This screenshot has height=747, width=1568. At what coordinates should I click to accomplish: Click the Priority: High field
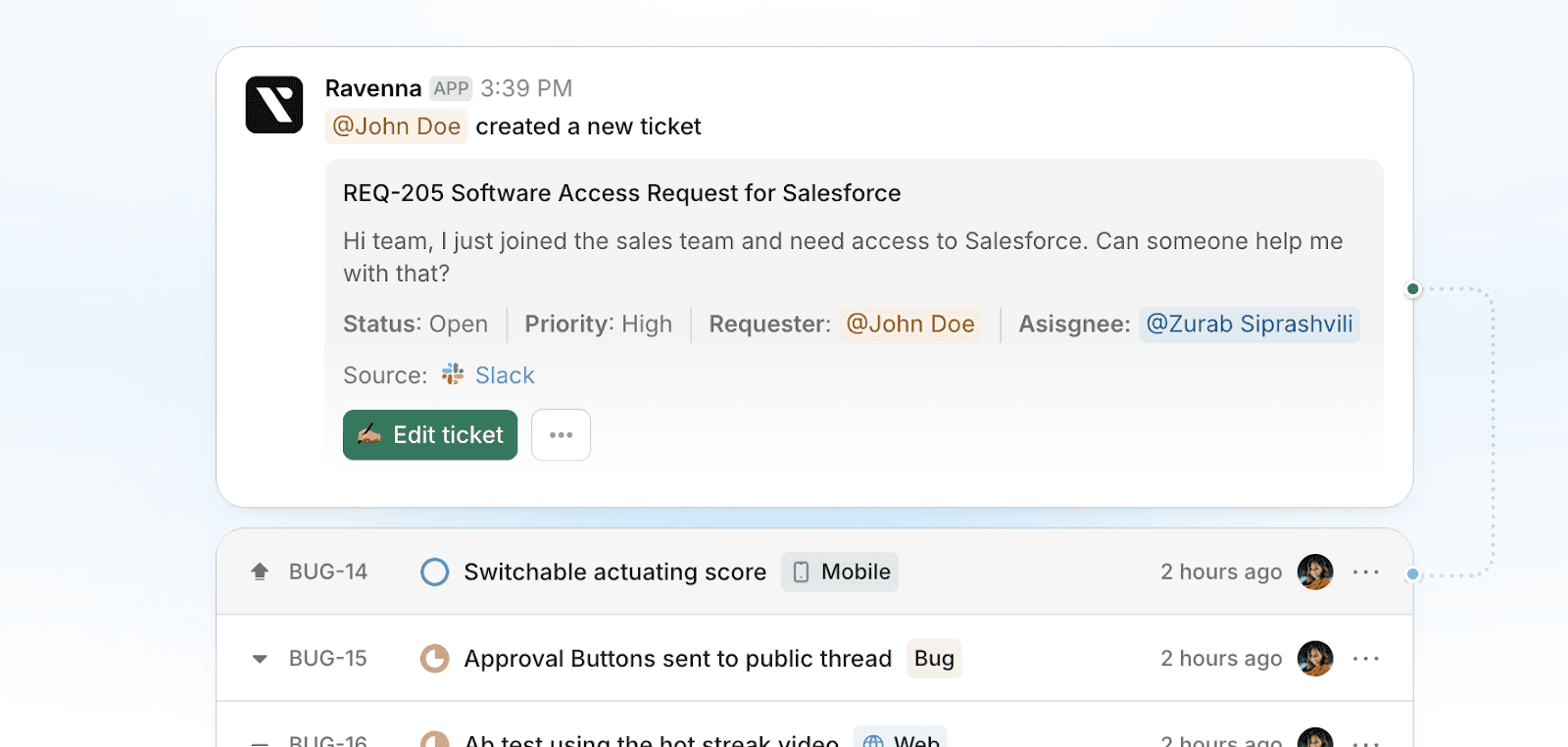(599, 324)
